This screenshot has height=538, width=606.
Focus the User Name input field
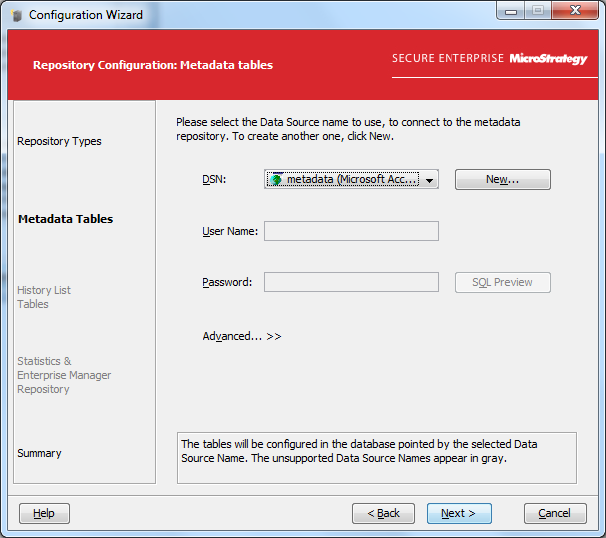(x=351, y=231)
